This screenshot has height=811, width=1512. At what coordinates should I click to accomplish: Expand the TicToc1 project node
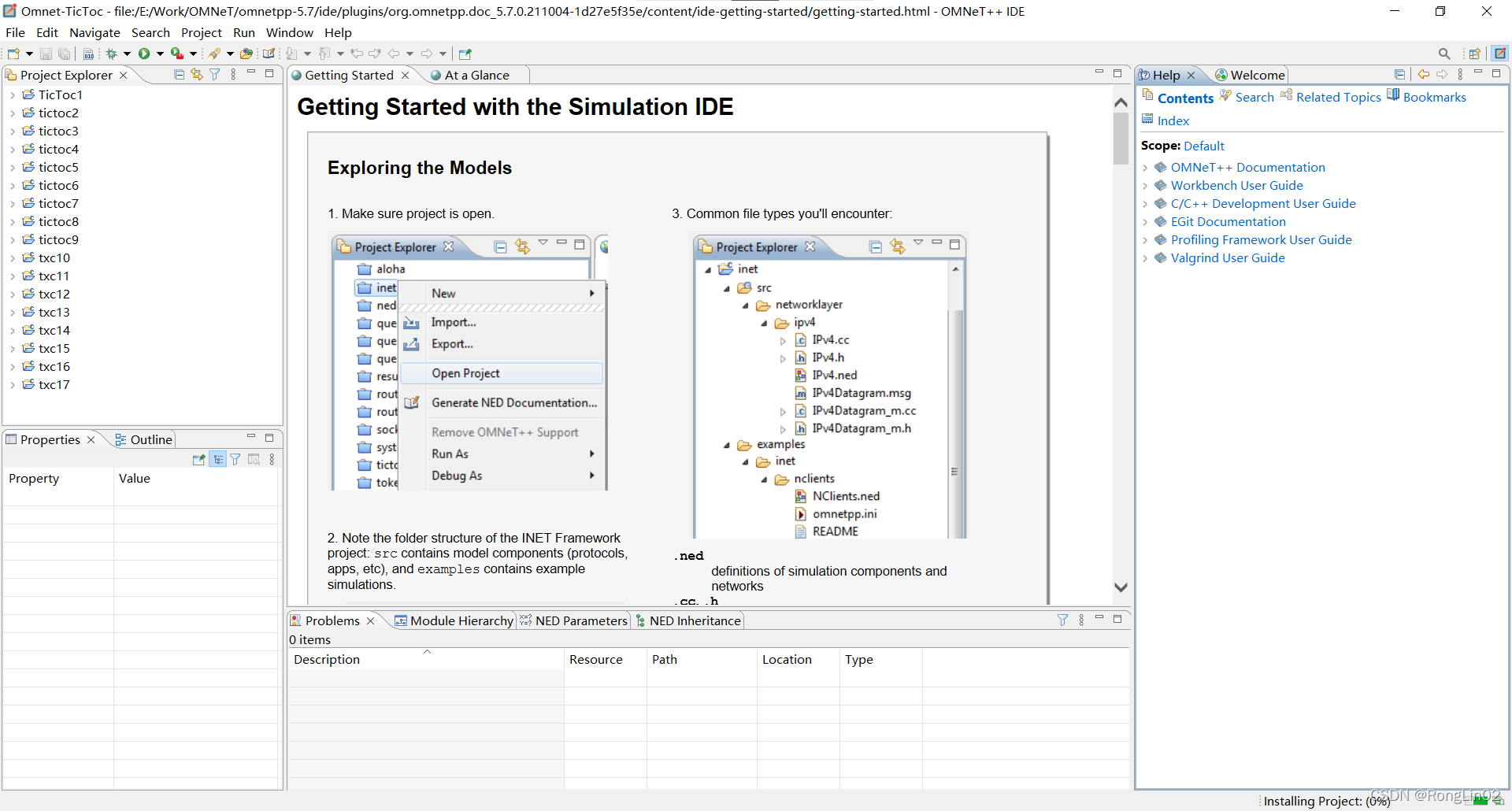point(13,94)
